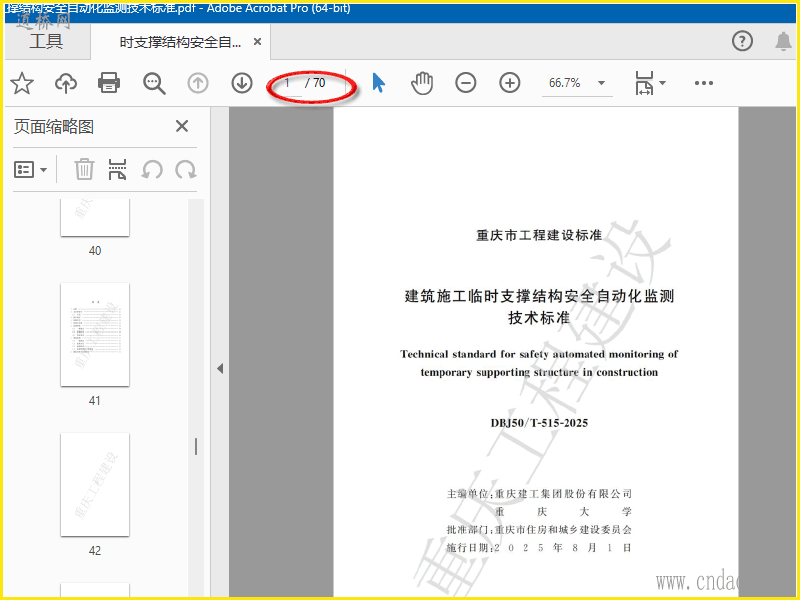Open fit page options dropdown arrow

coord(662,83)
